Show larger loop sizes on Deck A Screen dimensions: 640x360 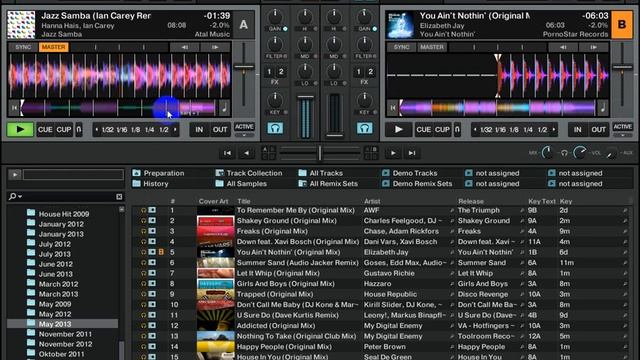pyautogui.click(x=176, y=130)
